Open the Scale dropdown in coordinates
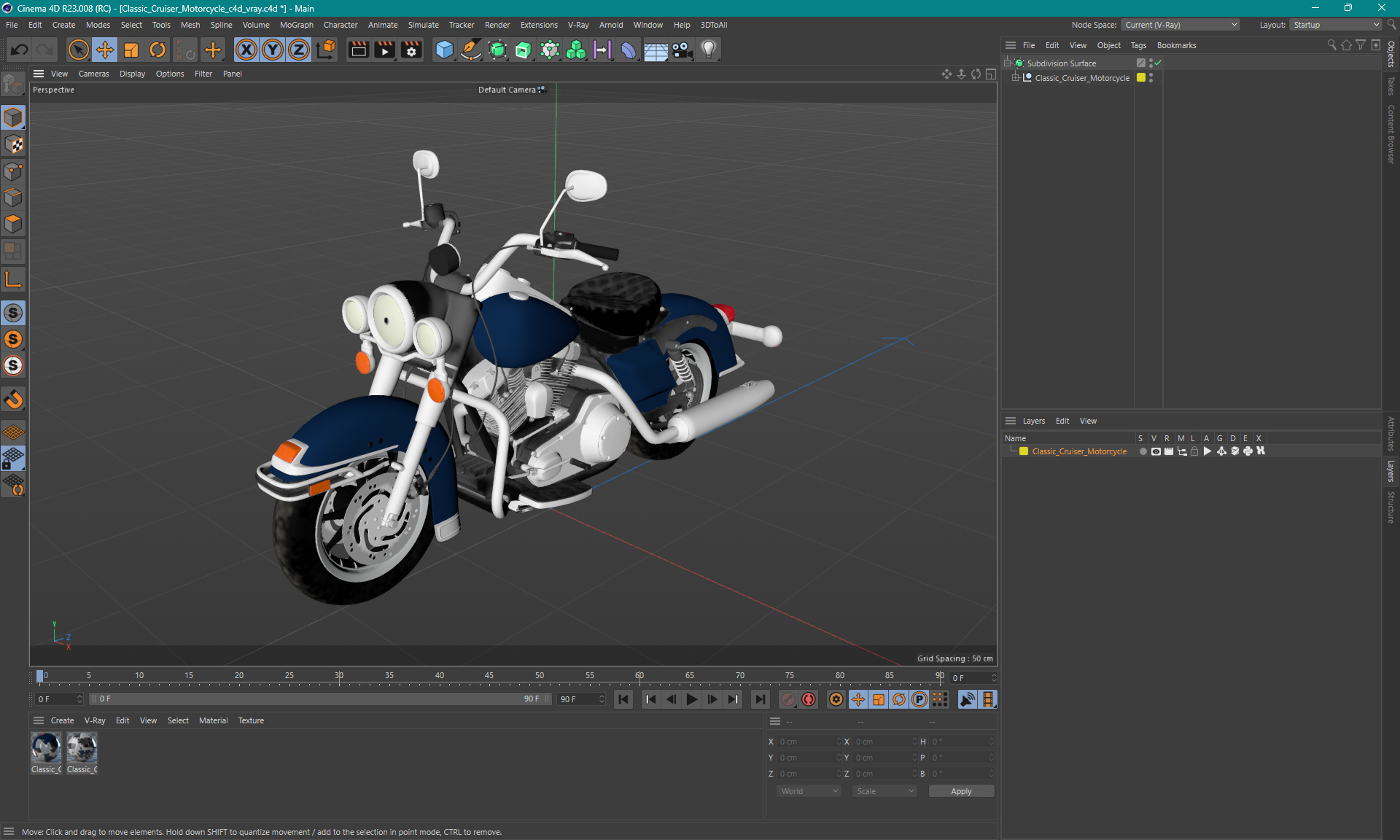Image resolution: width=1400 pixels, height=840 pixels. tap(884, 791)
